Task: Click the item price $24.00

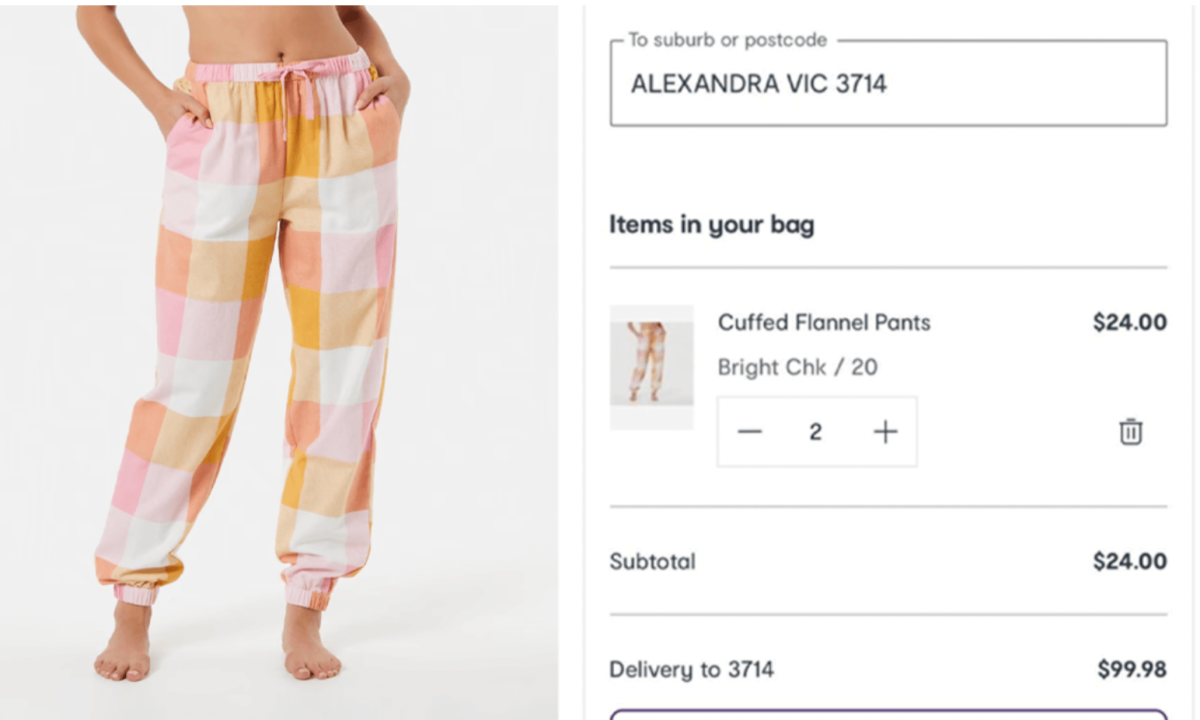Action: pos(1129,322)
